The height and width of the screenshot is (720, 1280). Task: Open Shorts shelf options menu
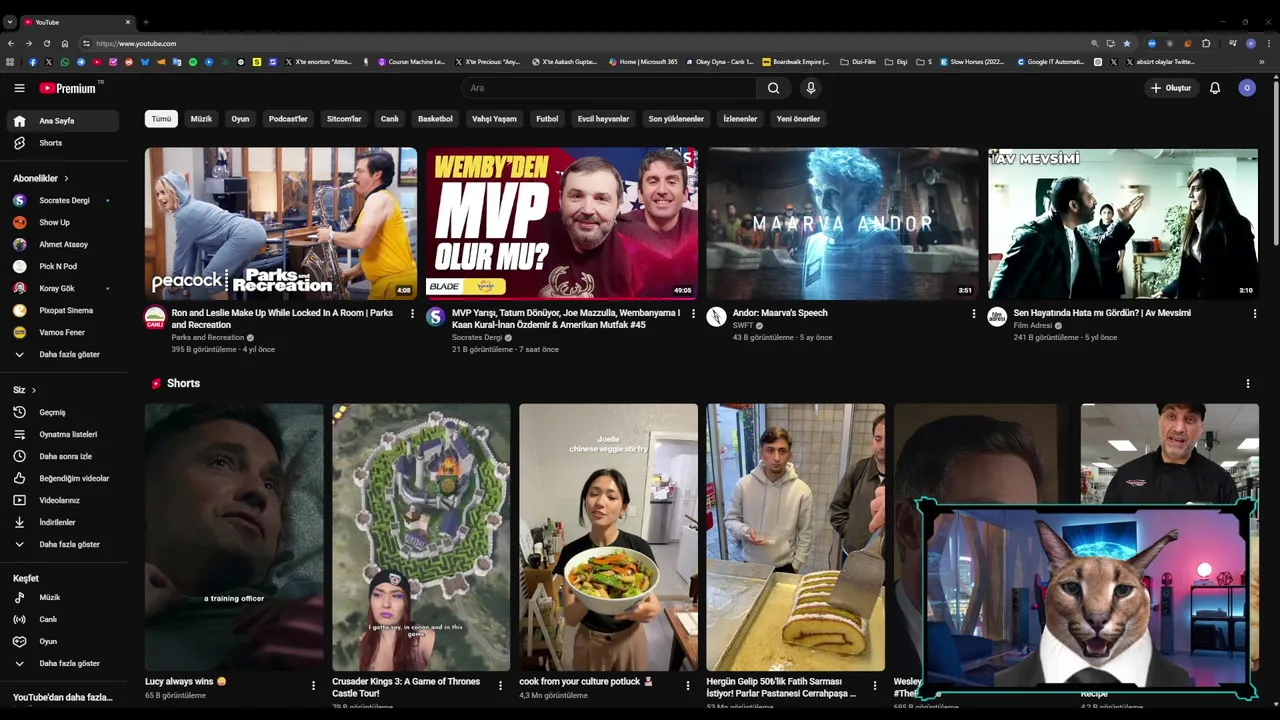1247,383
